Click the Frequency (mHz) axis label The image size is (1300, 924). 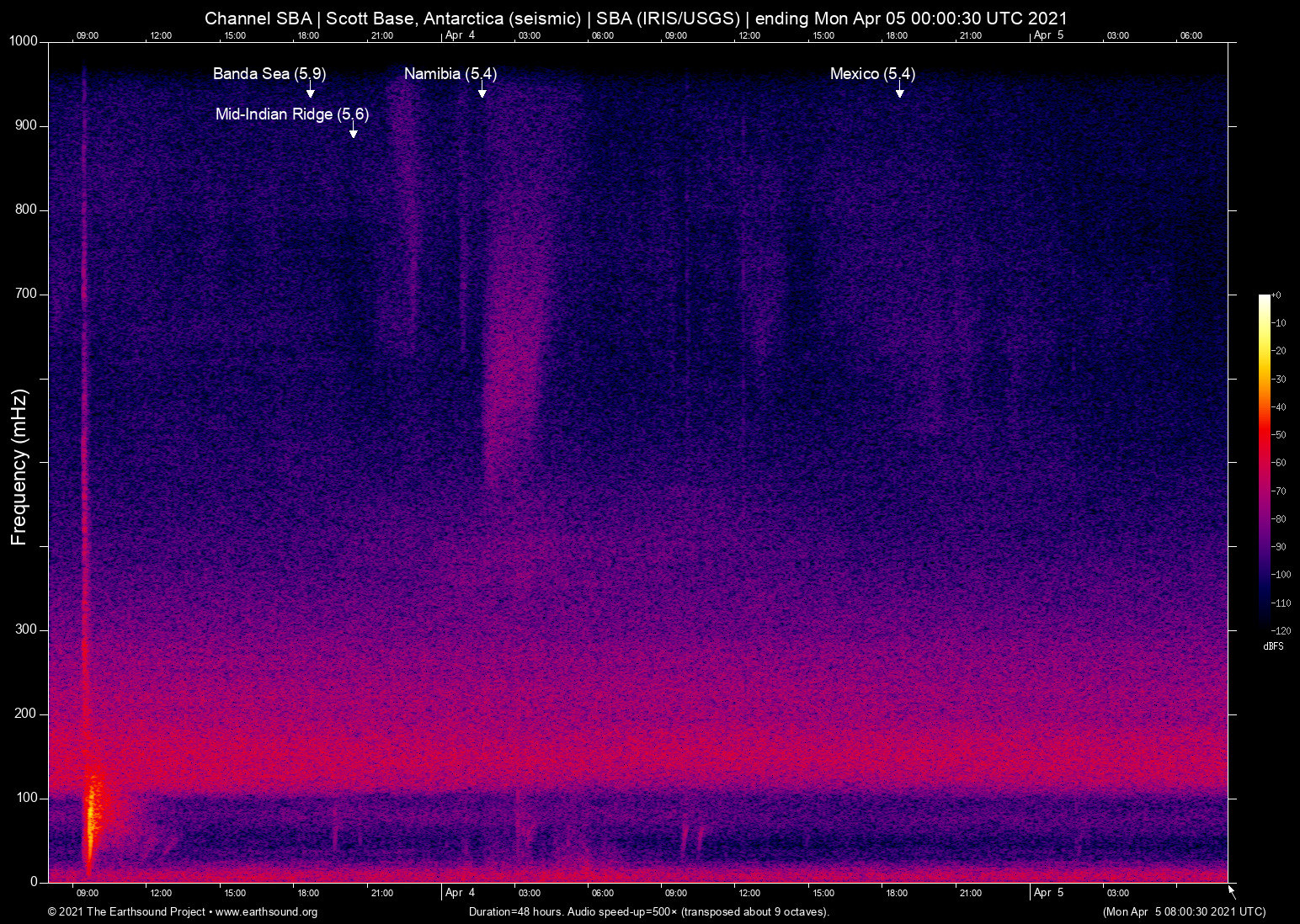pyautogui.click(x=18, y=461)
